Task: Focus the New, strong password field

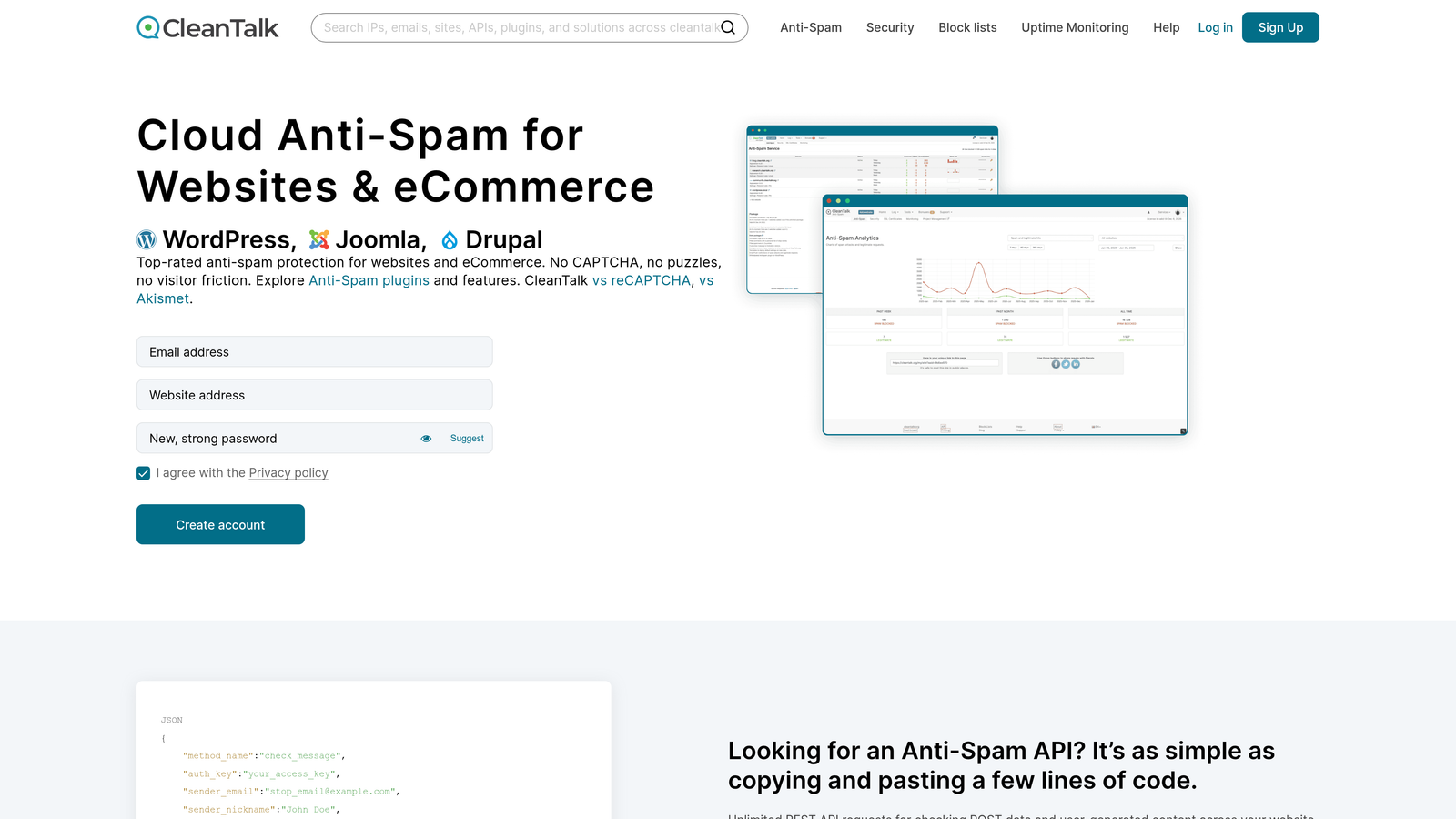Action: [x=315, y=439]
